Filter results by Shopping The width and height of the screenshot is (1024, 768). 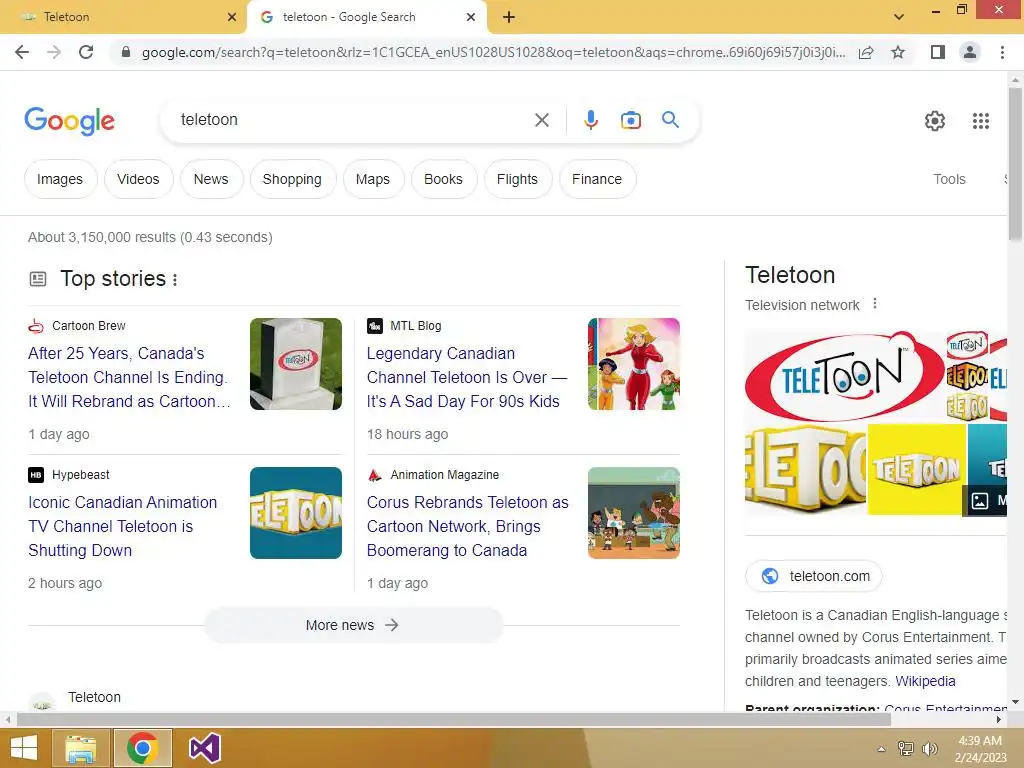(292, 179)
